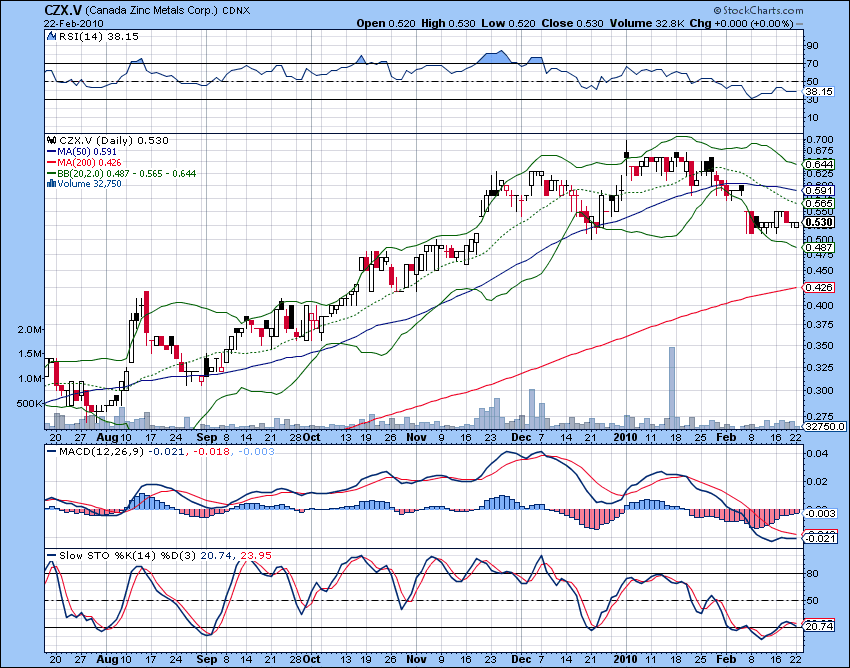
Task: Click the 2010 label on price panel date axis
Action: pyautogui.click(x=626, y=438)
